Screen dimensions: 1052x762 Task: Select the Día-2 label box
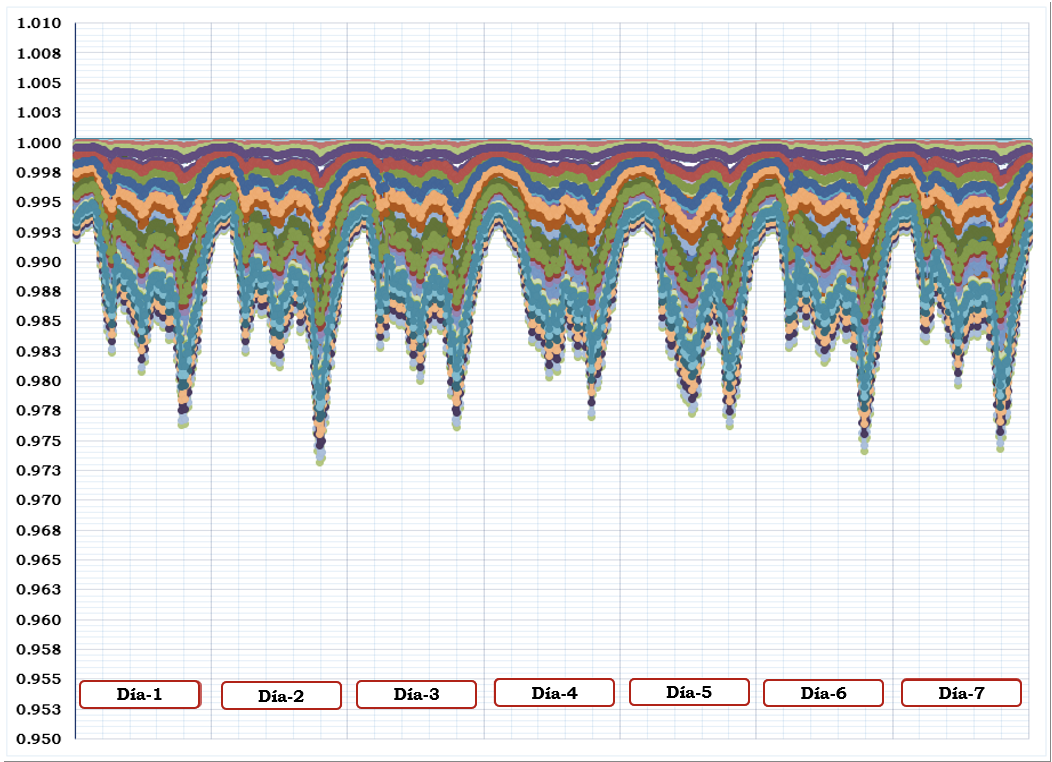click(x=281, y=696)
